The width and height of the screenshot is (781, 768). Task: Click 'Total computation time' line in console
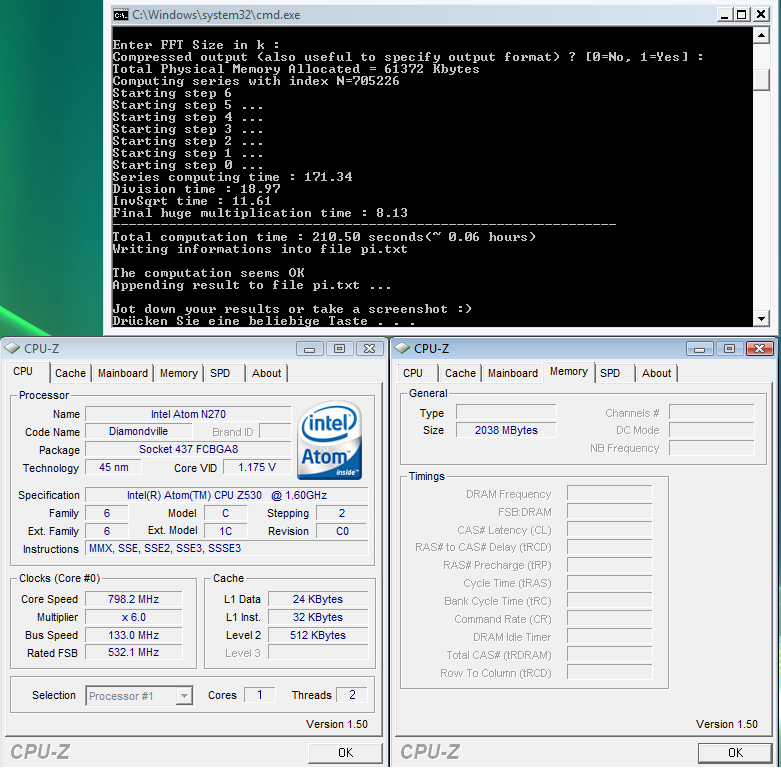324,237
